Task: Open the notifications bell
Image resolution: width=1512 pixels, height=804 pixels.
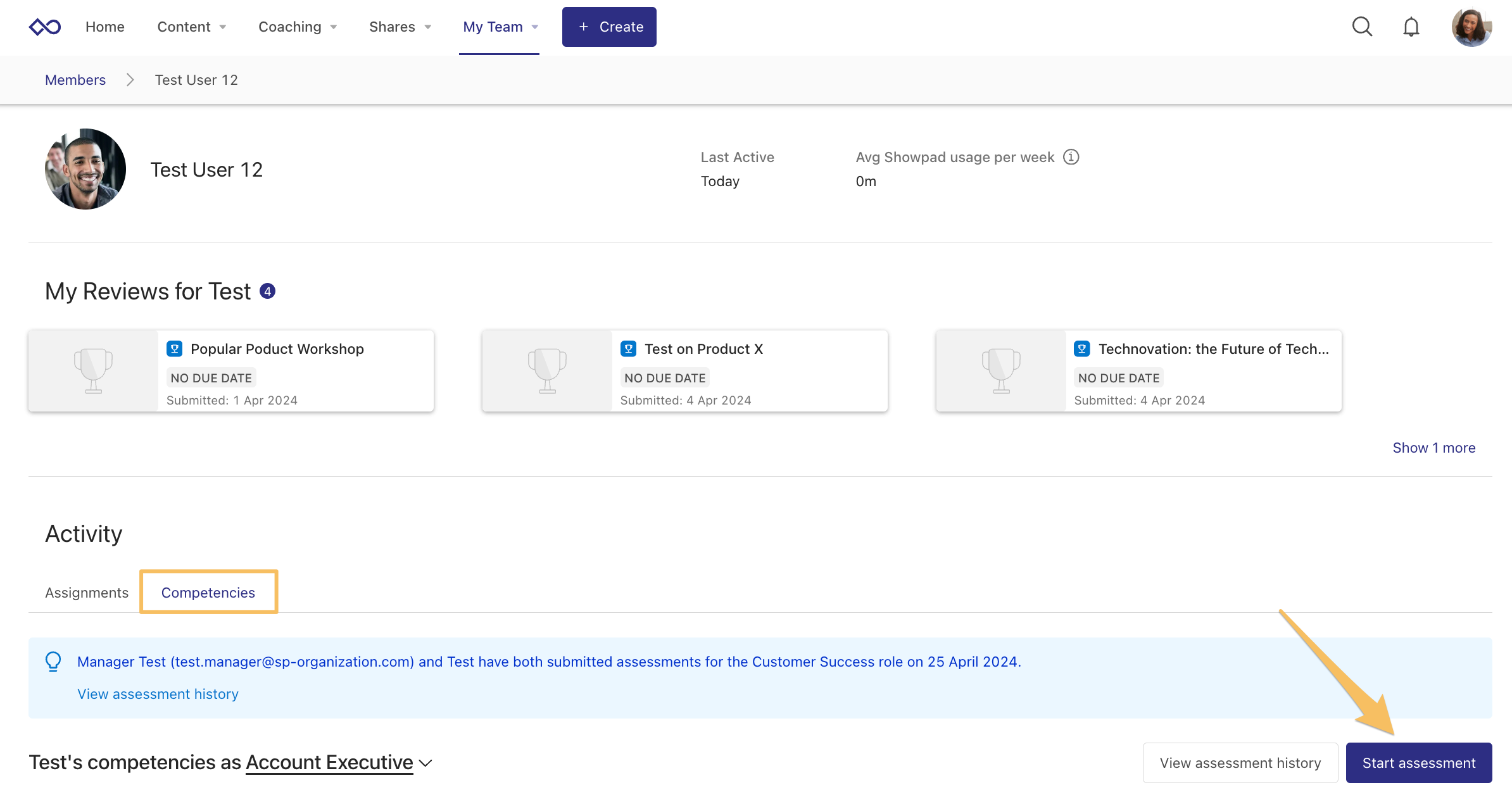Action: pyautogui.click(x=1411, y=27)
